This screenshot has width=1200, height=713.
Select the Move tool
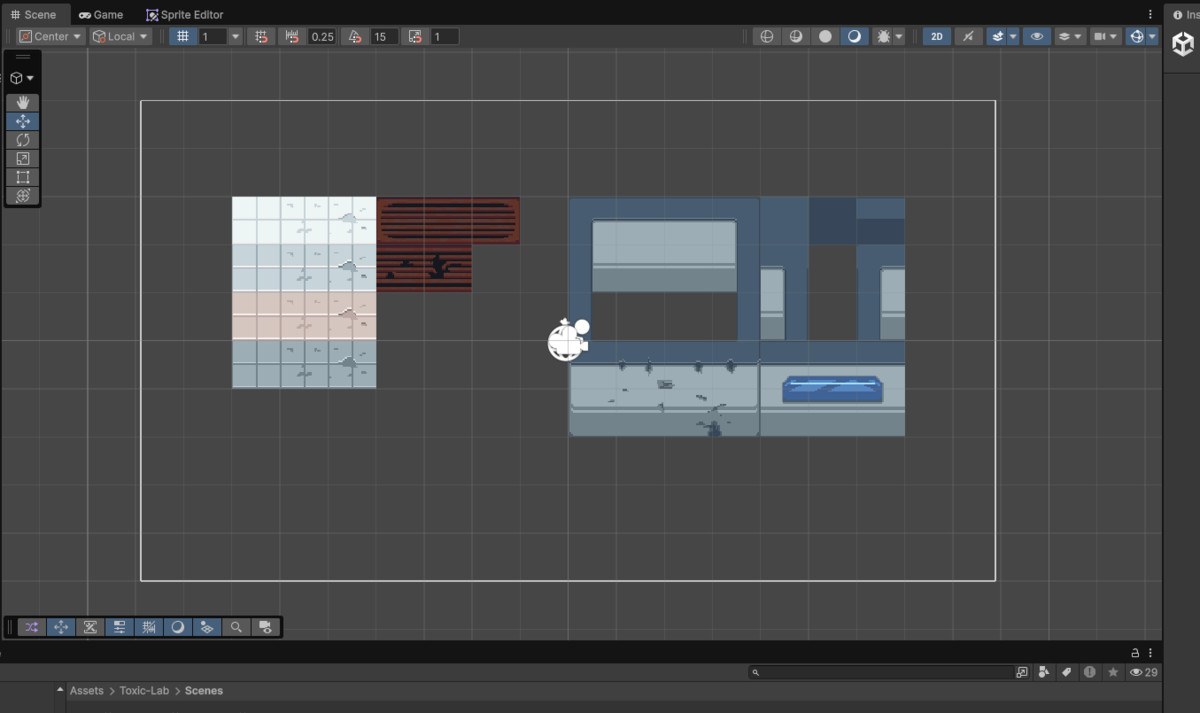tap(23, 121)
